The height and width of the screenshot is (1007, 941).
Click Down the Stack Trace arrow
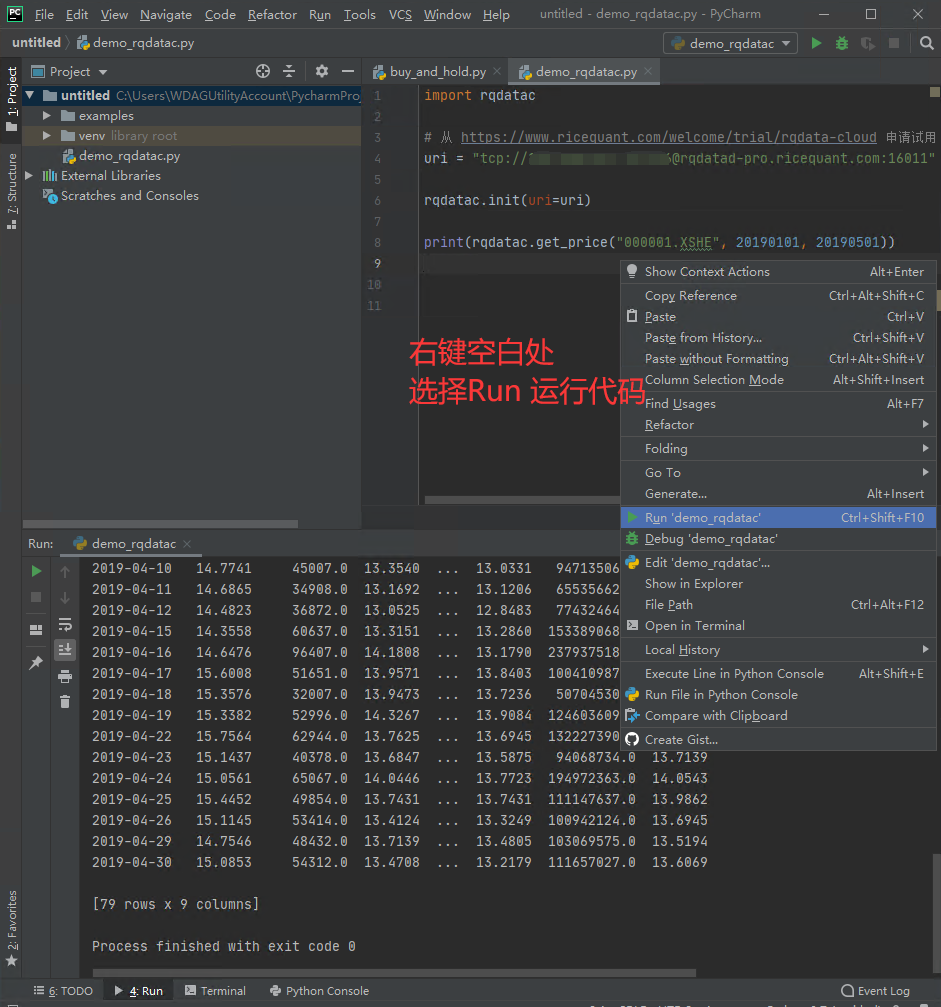[65, 597]
